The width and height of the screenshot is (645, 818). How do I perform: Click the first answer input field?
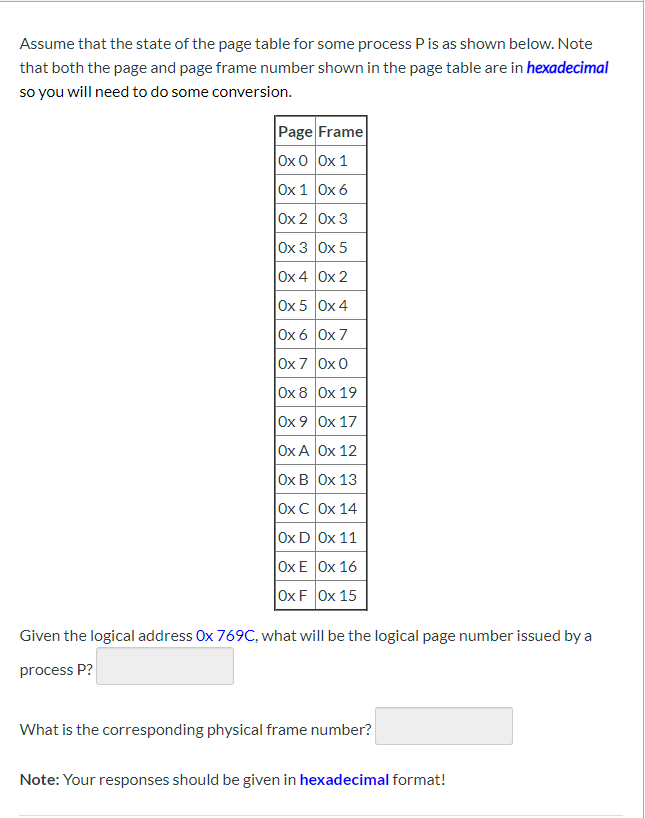click(164, 665)
